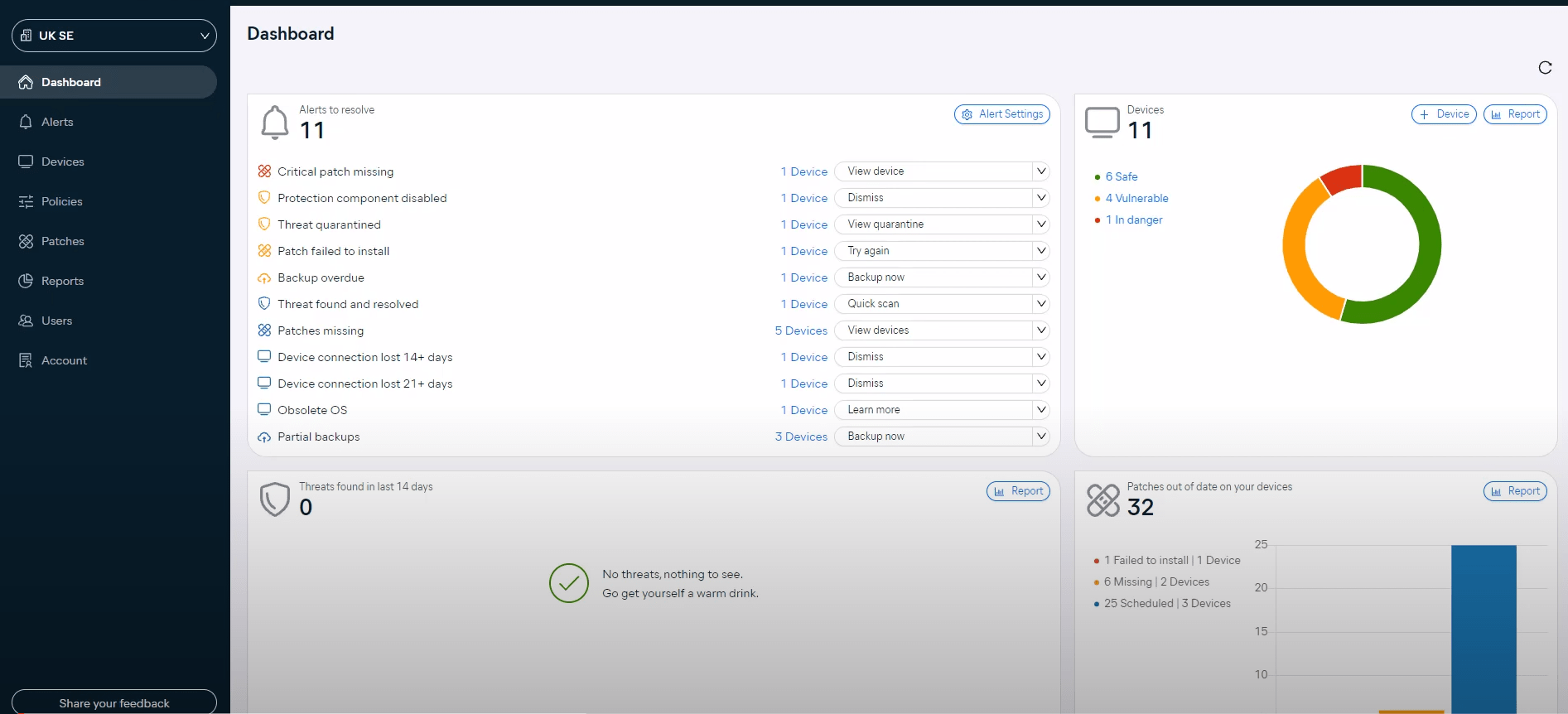This screenshot has height=714, width=1568.
Task: Click Dismiss for Device connection lost 14+ days
Action: pyautogui.click(x=934, y=357)
